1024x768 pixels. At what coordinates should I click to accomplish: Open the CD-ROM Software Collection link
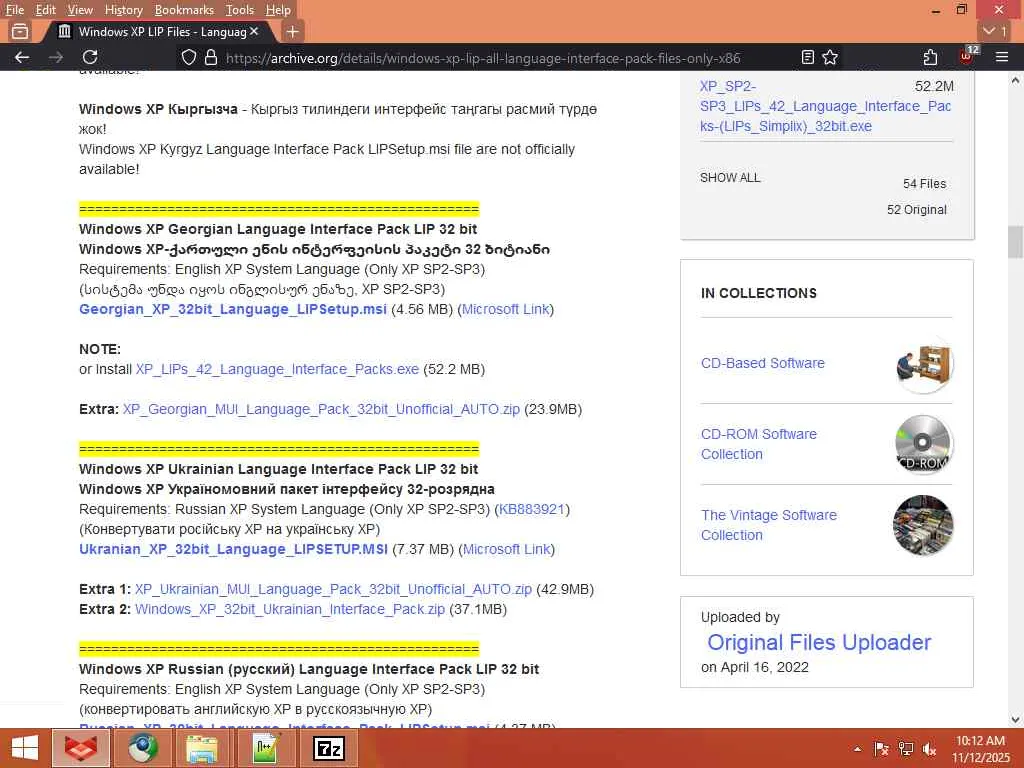tap(758, 444)
